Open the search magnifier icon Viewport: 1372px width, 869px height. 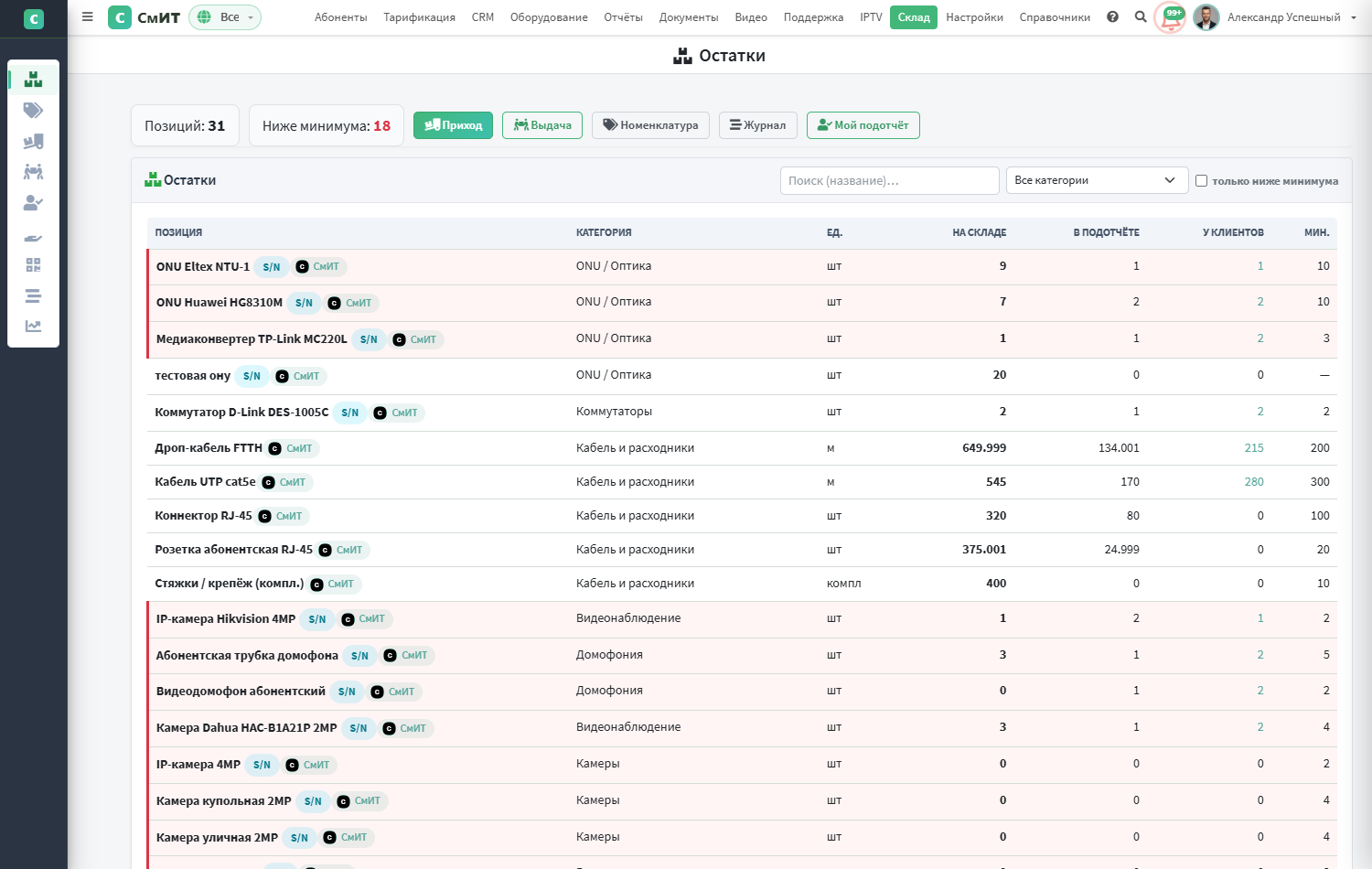point(1141,16)
